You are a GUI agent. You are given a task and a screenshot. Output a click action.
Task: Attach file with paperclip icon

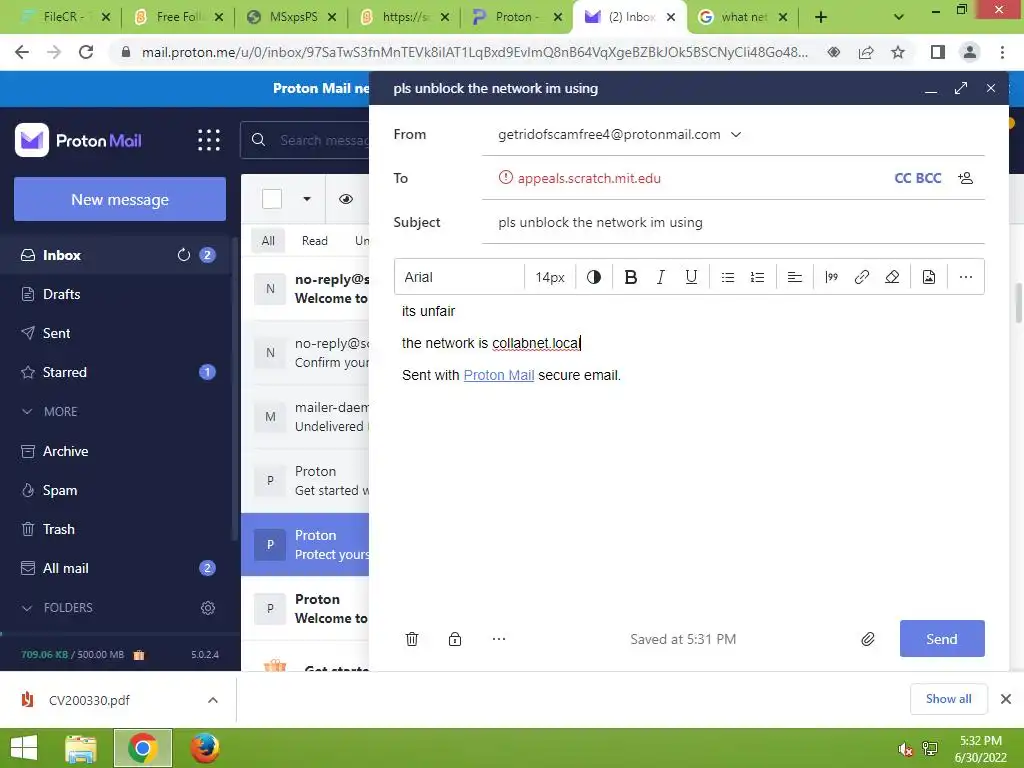[x=867, y=639]
